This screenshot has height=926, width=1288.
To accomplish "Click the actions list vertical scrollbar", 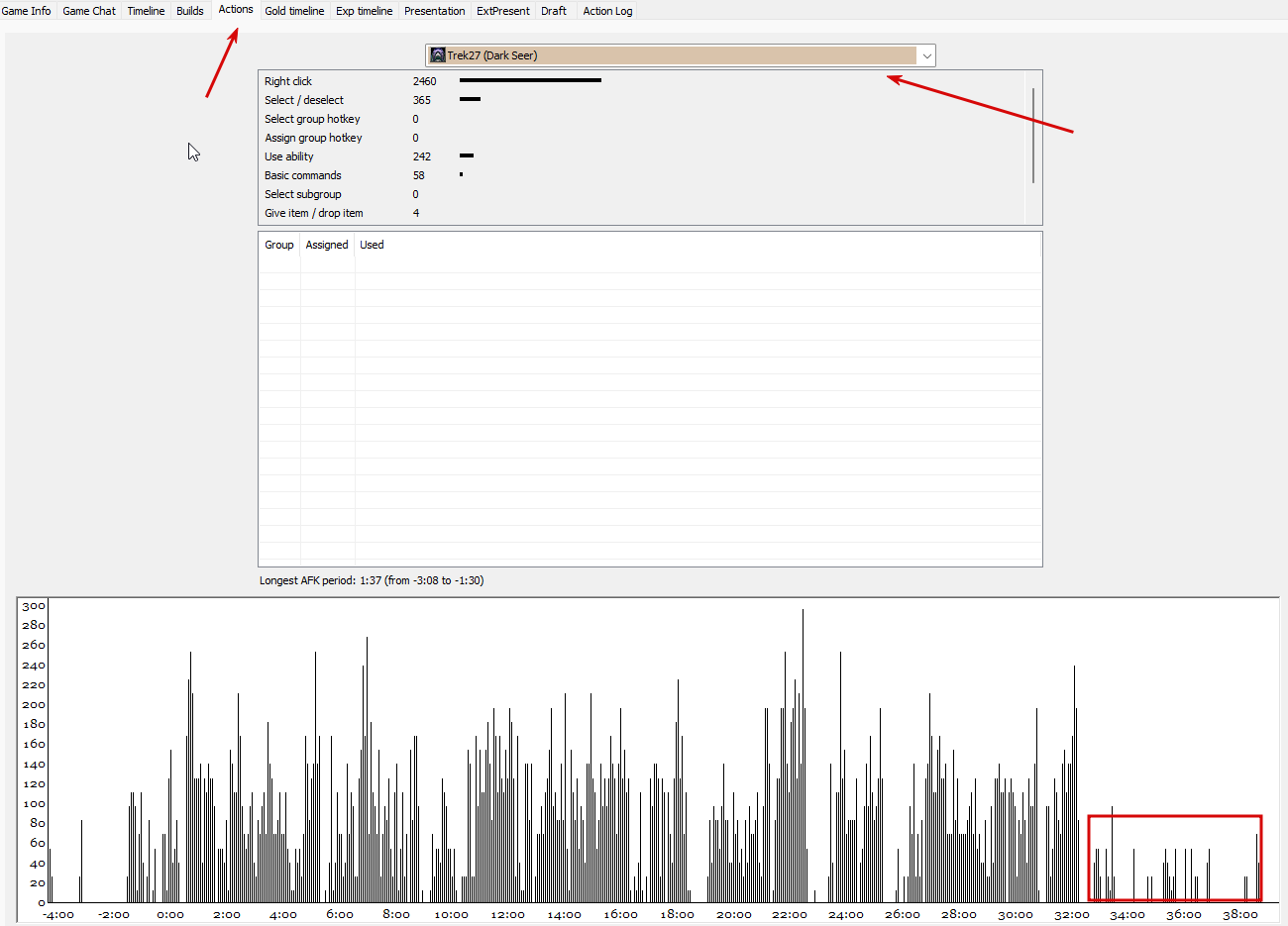I will point(1033,136).
